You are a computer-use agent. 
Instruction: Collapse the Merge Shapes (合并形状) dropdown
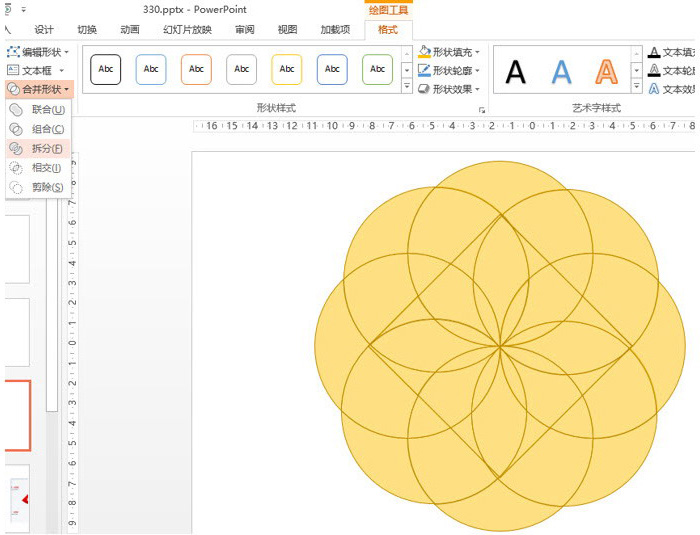click(38, 89)
